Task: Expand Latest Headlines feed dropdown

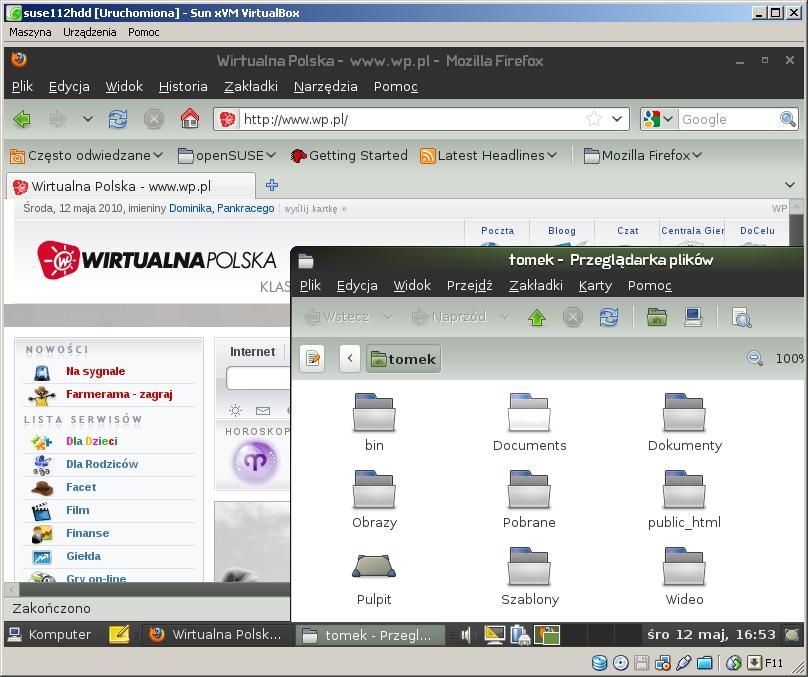Action: point(489,155)
